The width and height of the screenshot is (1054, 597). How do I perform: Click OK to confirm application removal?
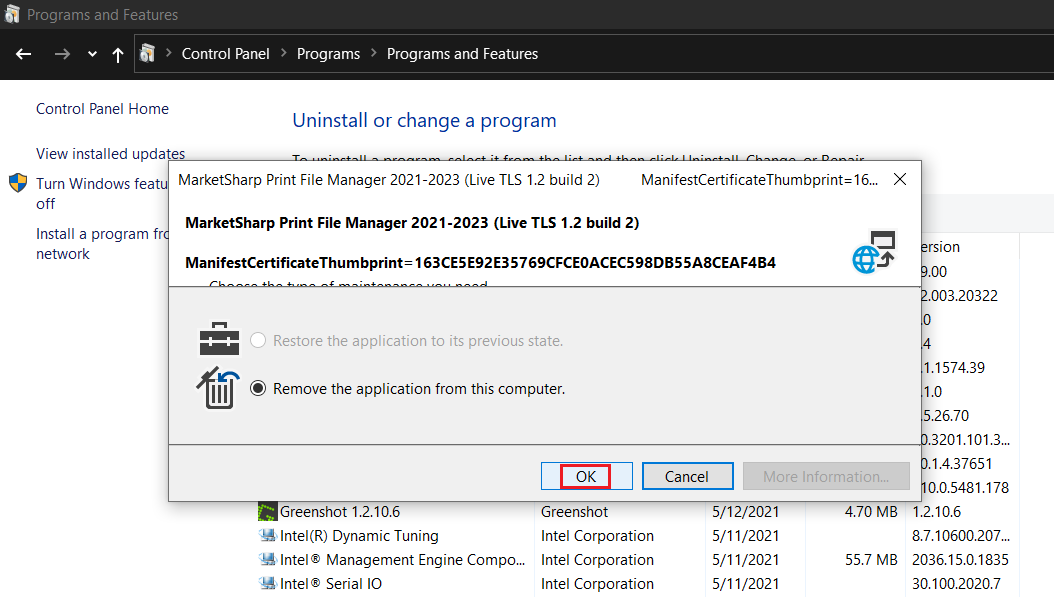[x=586, y=476]
